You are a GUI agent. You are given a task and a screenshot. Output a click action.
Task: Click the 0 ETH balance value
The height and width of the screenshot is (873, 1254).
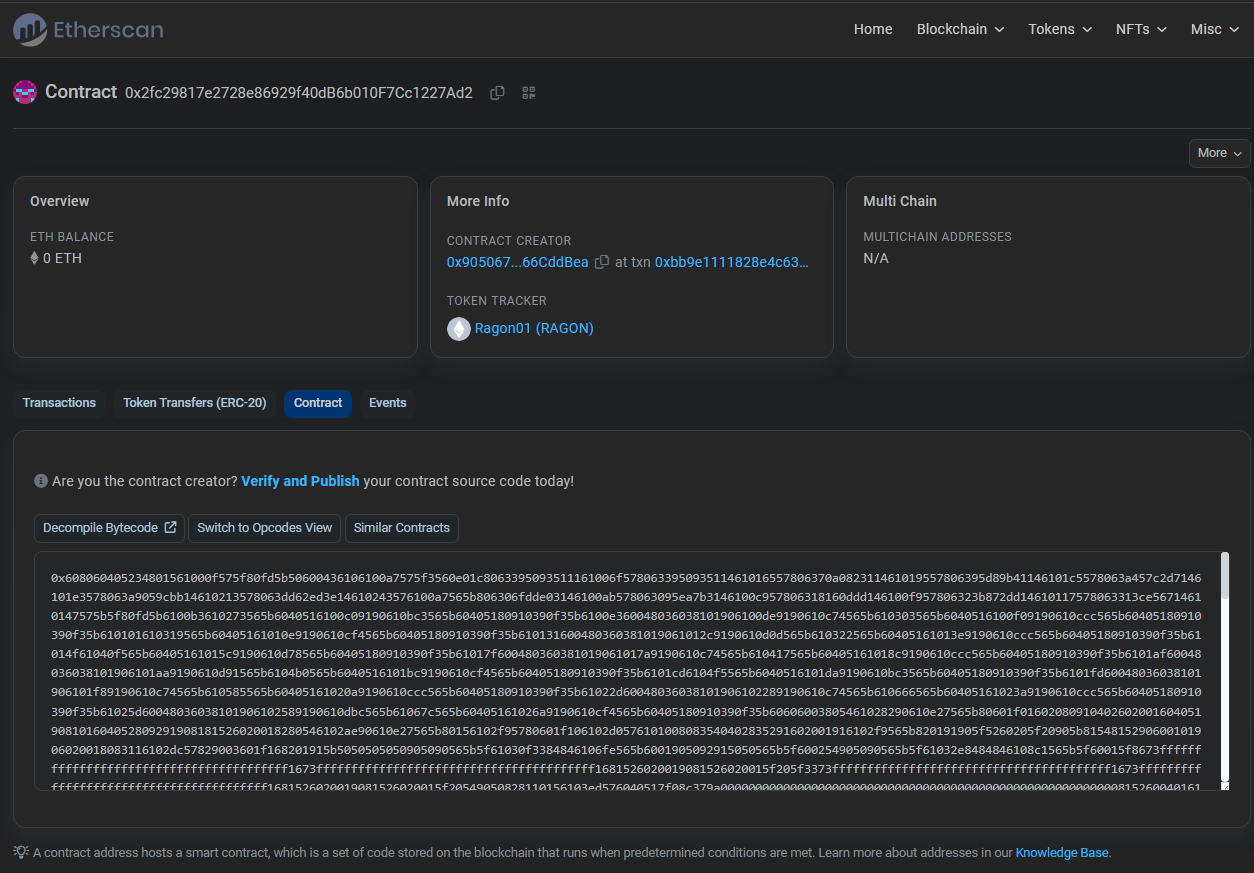(62, 258)
